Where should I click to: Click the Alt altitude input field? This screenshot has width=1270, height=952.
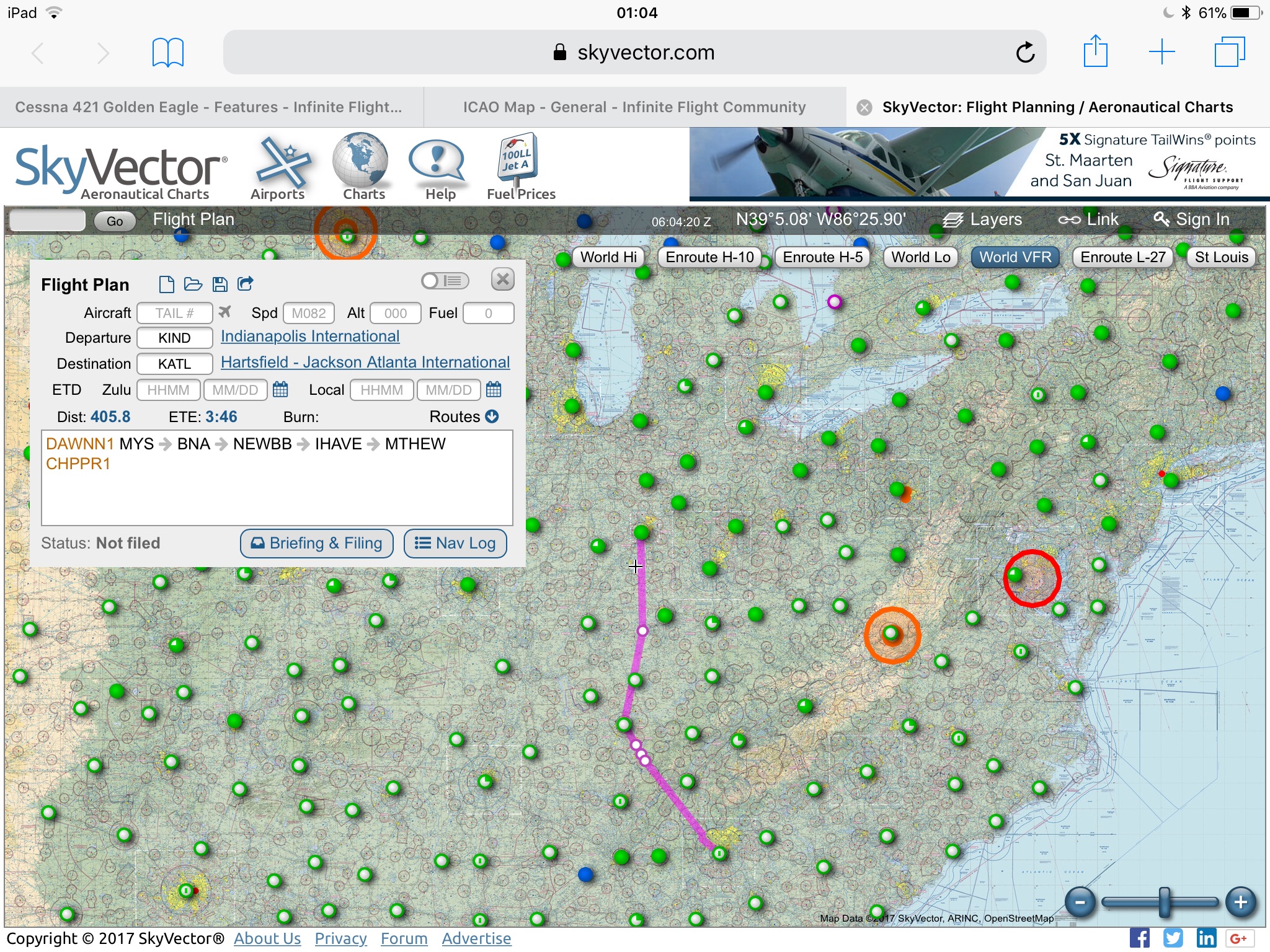point(395,313)
